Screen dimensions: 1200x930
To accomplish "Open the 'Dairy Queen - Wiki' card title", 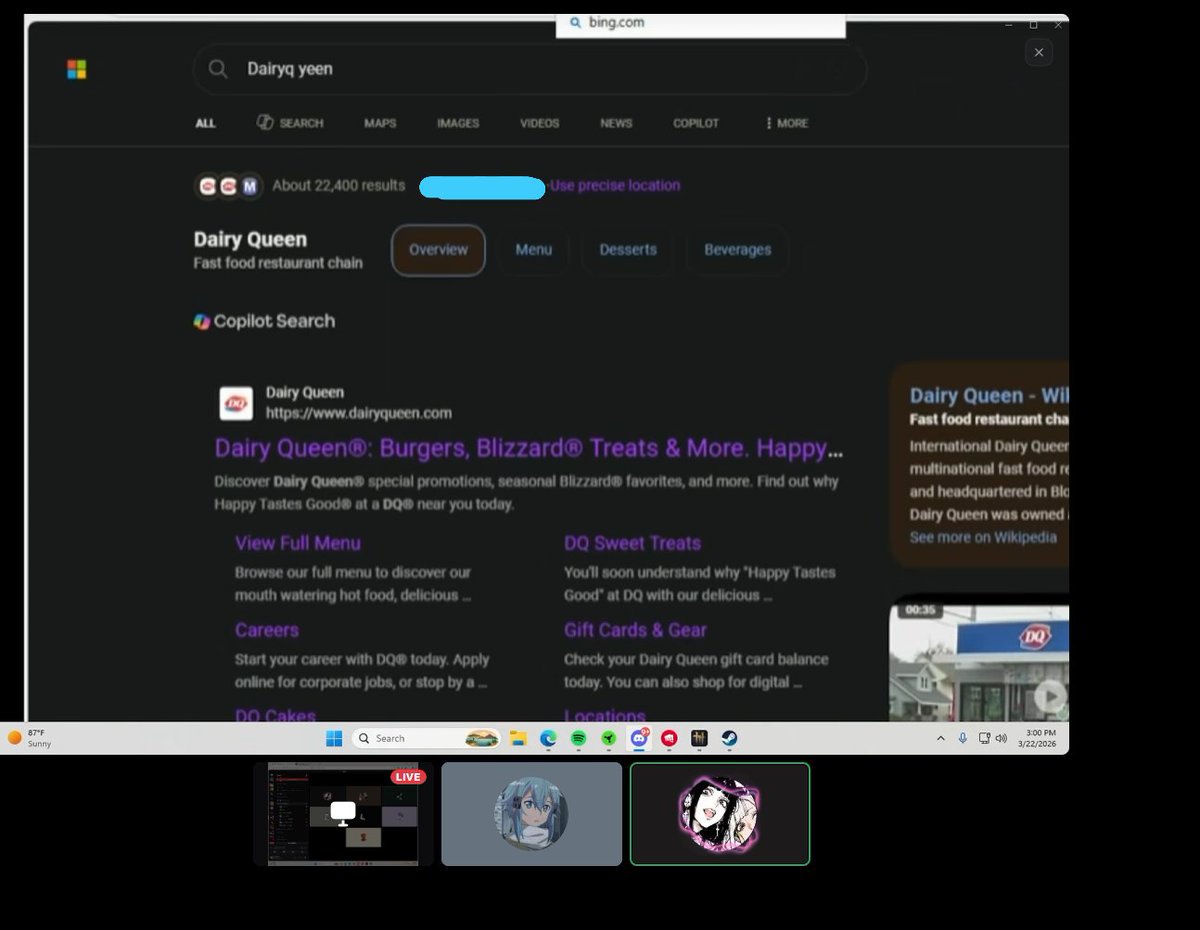I will [988, 396].
